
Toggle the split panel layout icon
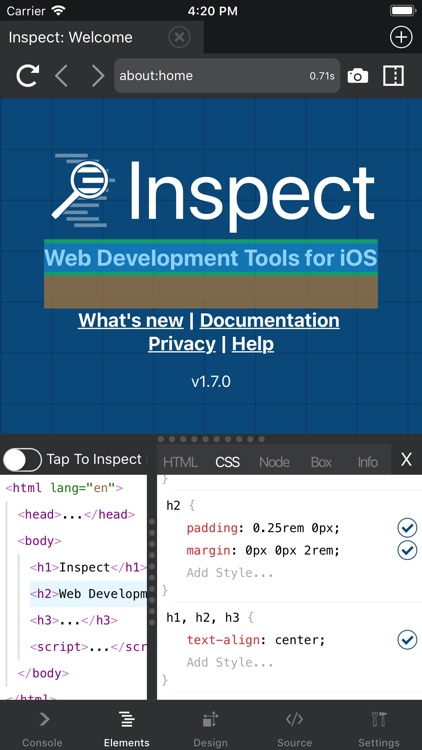coord(393,76)
